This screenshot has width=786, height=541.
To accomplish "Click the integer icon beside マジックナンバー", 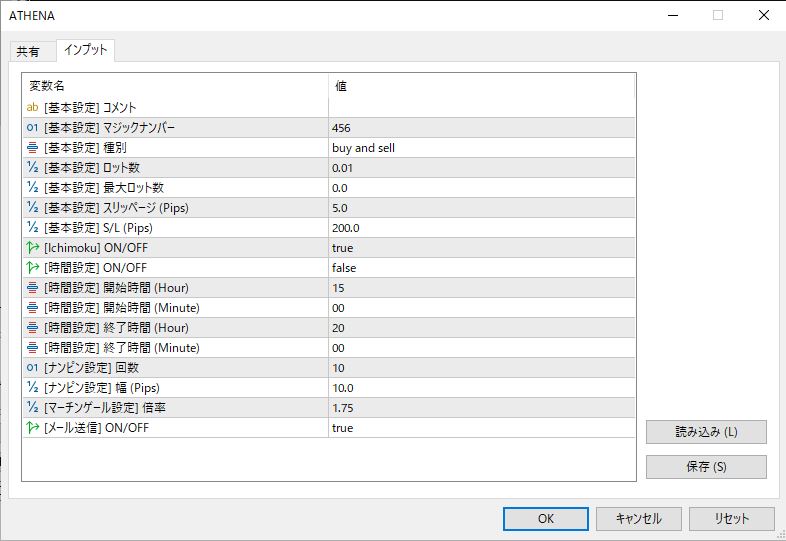I will 32,128.
